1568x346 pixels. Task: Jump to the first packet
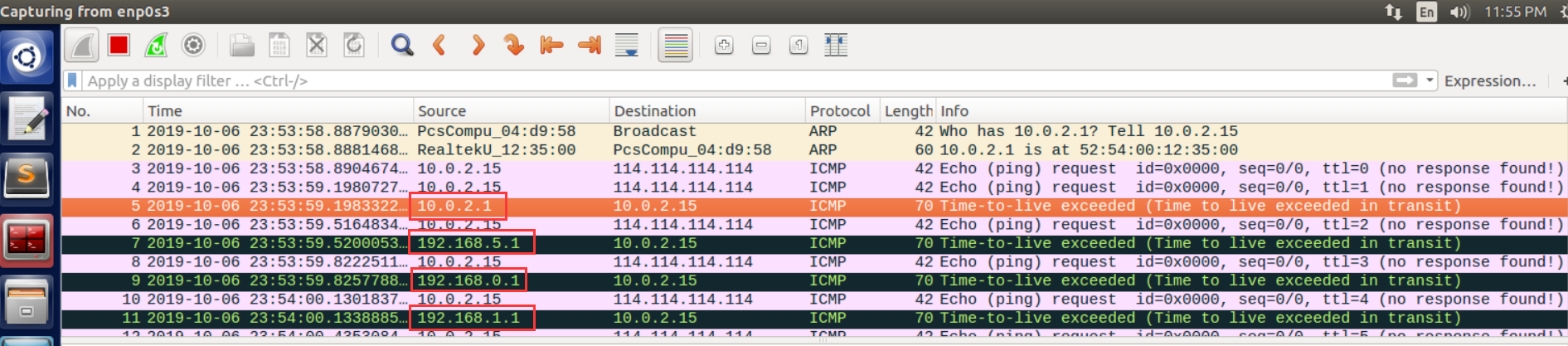[551, 46]
